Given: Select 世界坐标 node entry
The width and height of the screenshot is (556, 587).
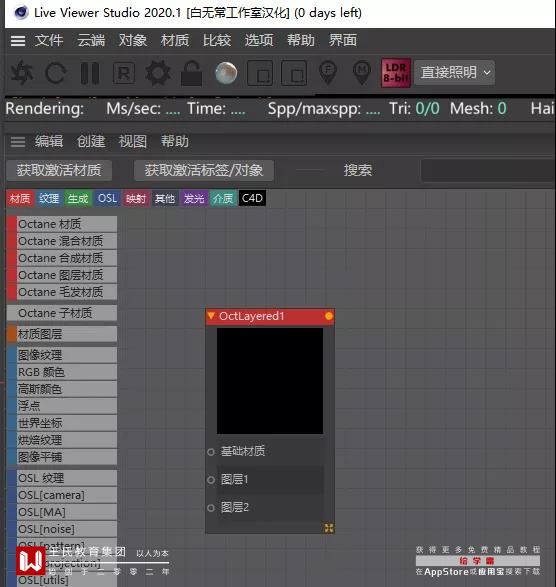Looking at the screenshot, I should click(x=62, y=423).
